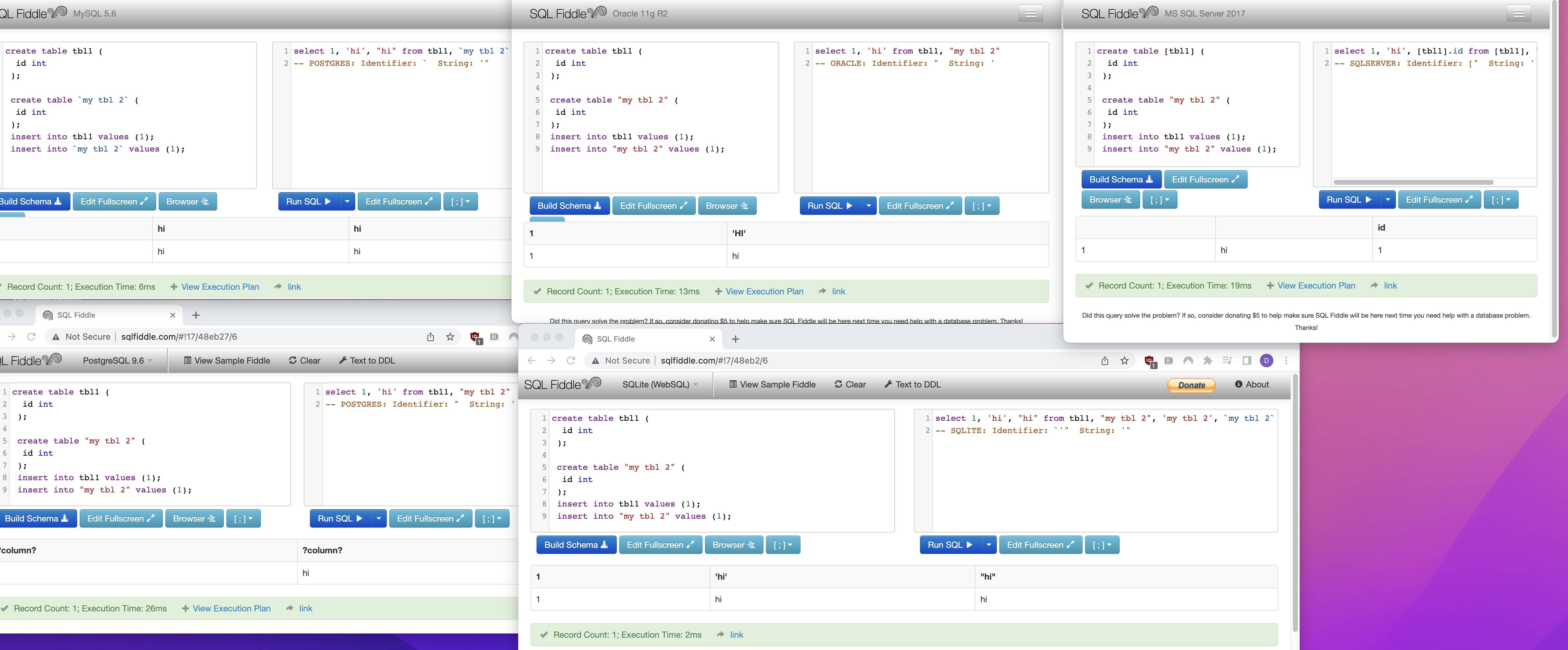1568x650 pixels.
Task: Click Run SQL in MySQL window
Action: point(308,201)
